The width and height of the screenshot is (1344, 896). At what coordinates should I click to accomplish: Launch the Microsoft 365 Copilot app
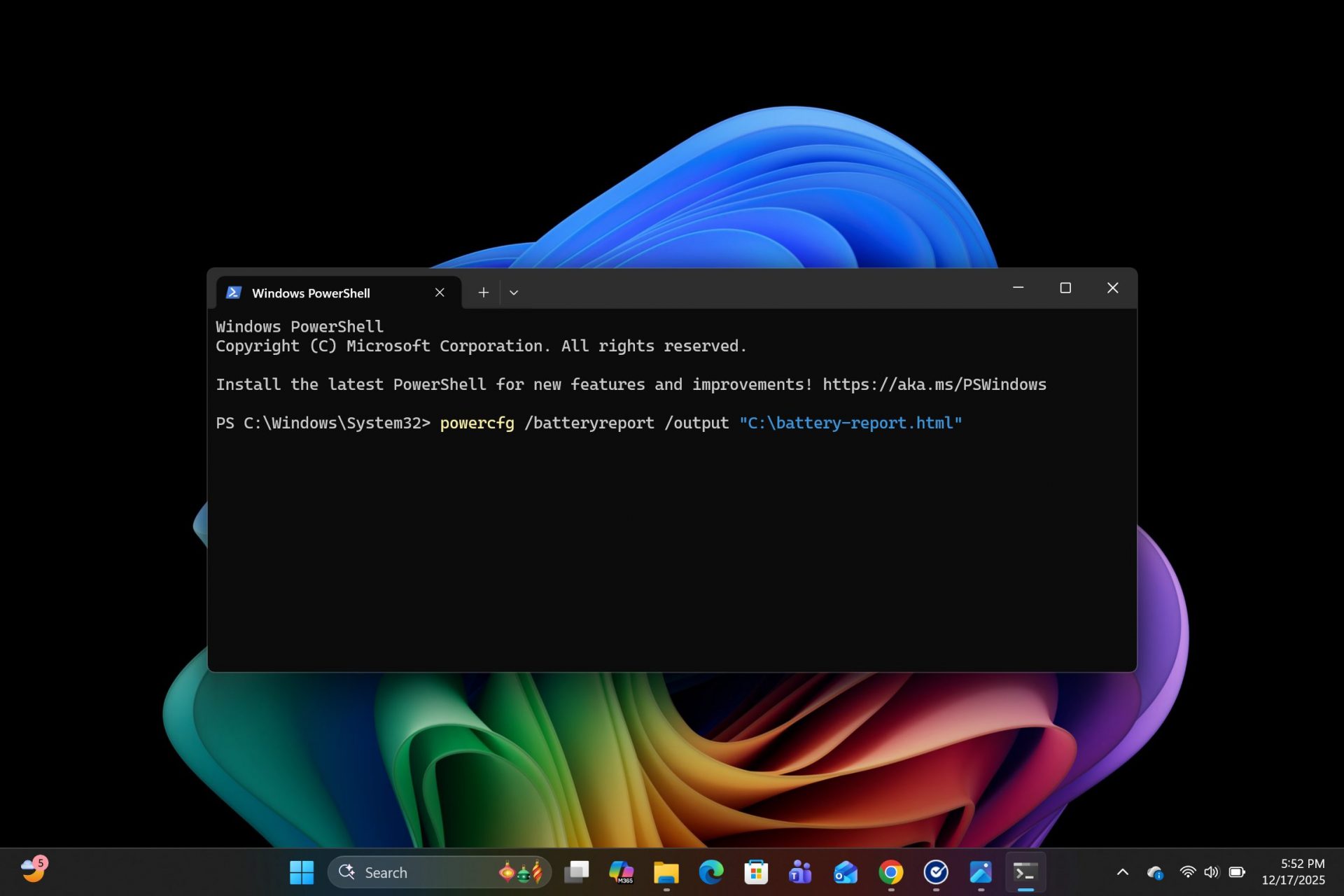click(x=622, y=872)
